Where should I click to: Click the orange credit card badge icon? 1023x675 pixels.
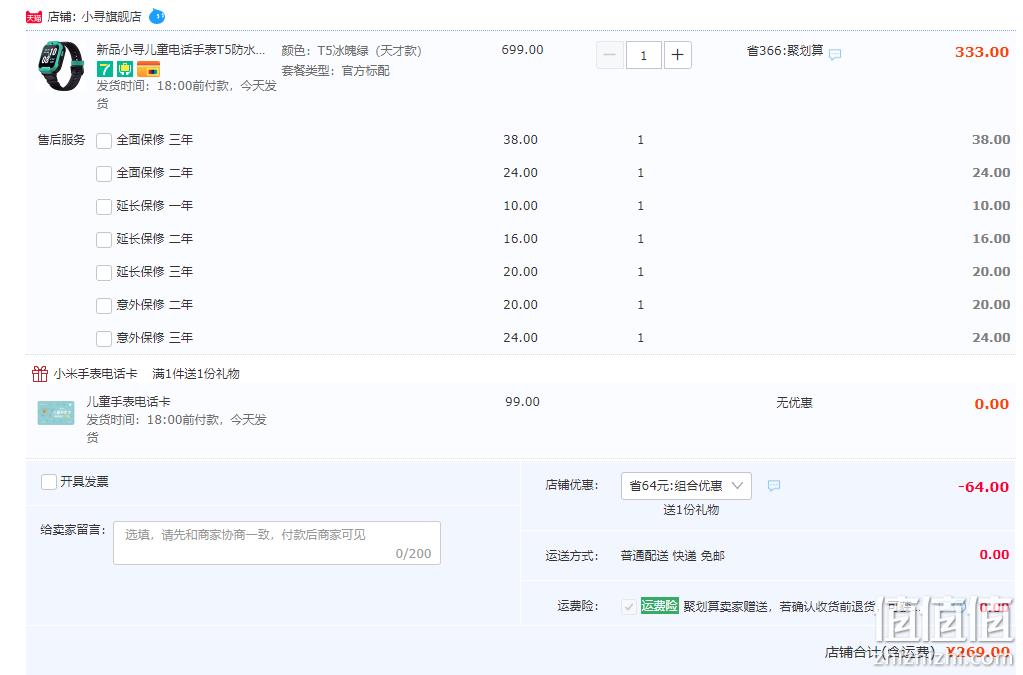148,68
